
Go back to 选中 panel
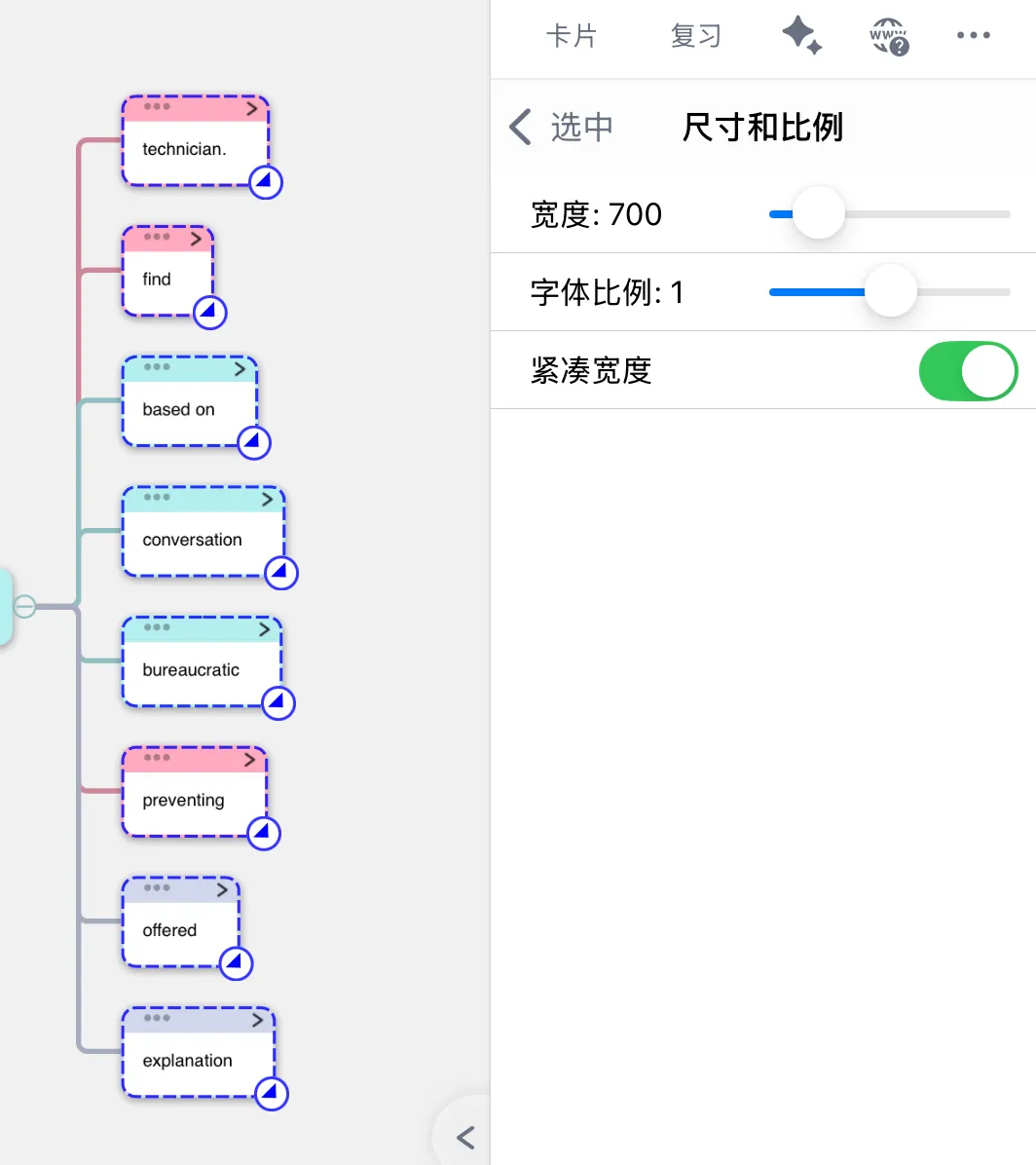[562, 127]
